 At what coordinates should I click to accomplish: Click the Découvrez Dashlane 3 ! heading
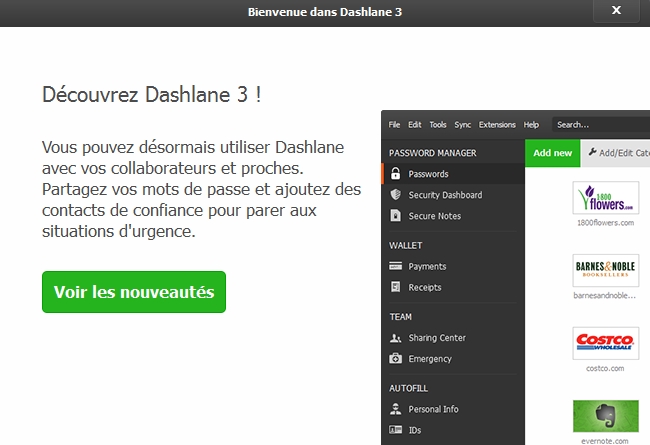tap(152, 94)
